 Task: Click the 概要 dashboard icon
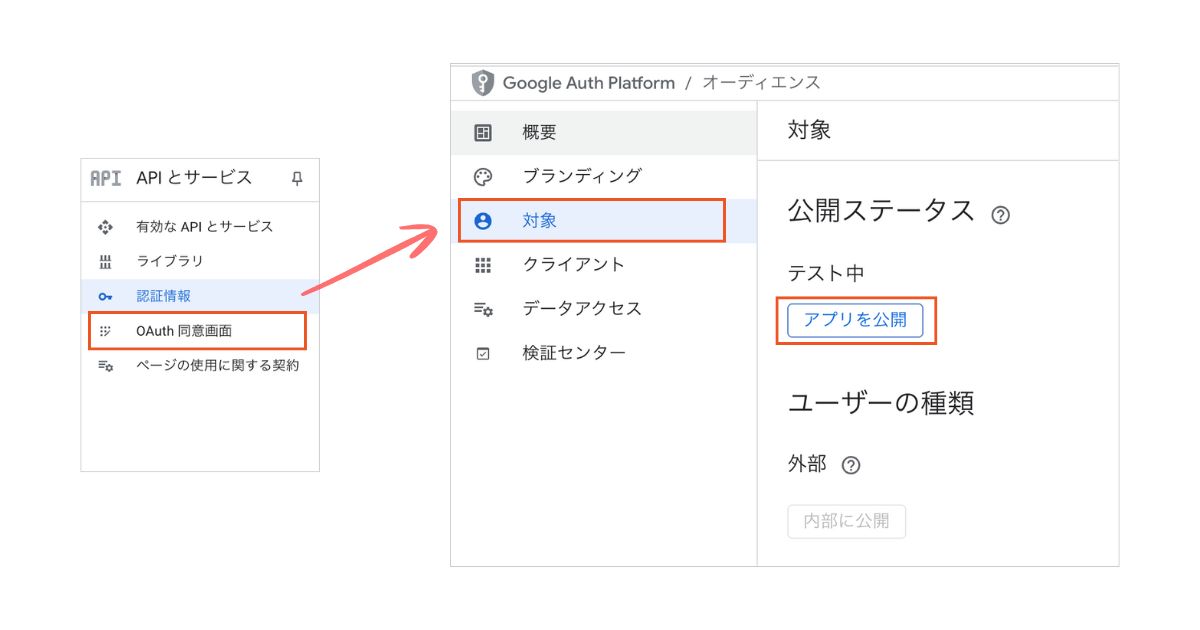(483, 133)
